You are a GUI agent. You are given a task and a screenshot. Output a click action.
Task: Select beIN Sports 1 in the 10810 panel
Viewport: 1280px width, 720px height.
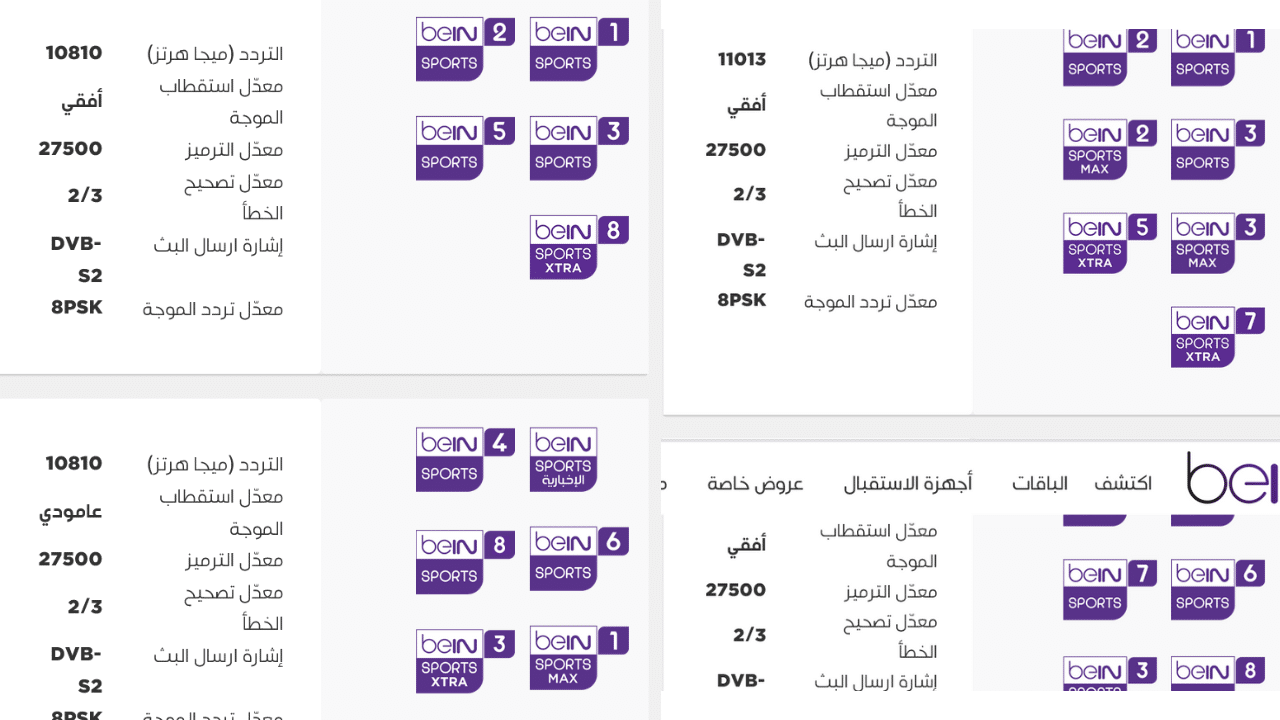pos(578,49)
